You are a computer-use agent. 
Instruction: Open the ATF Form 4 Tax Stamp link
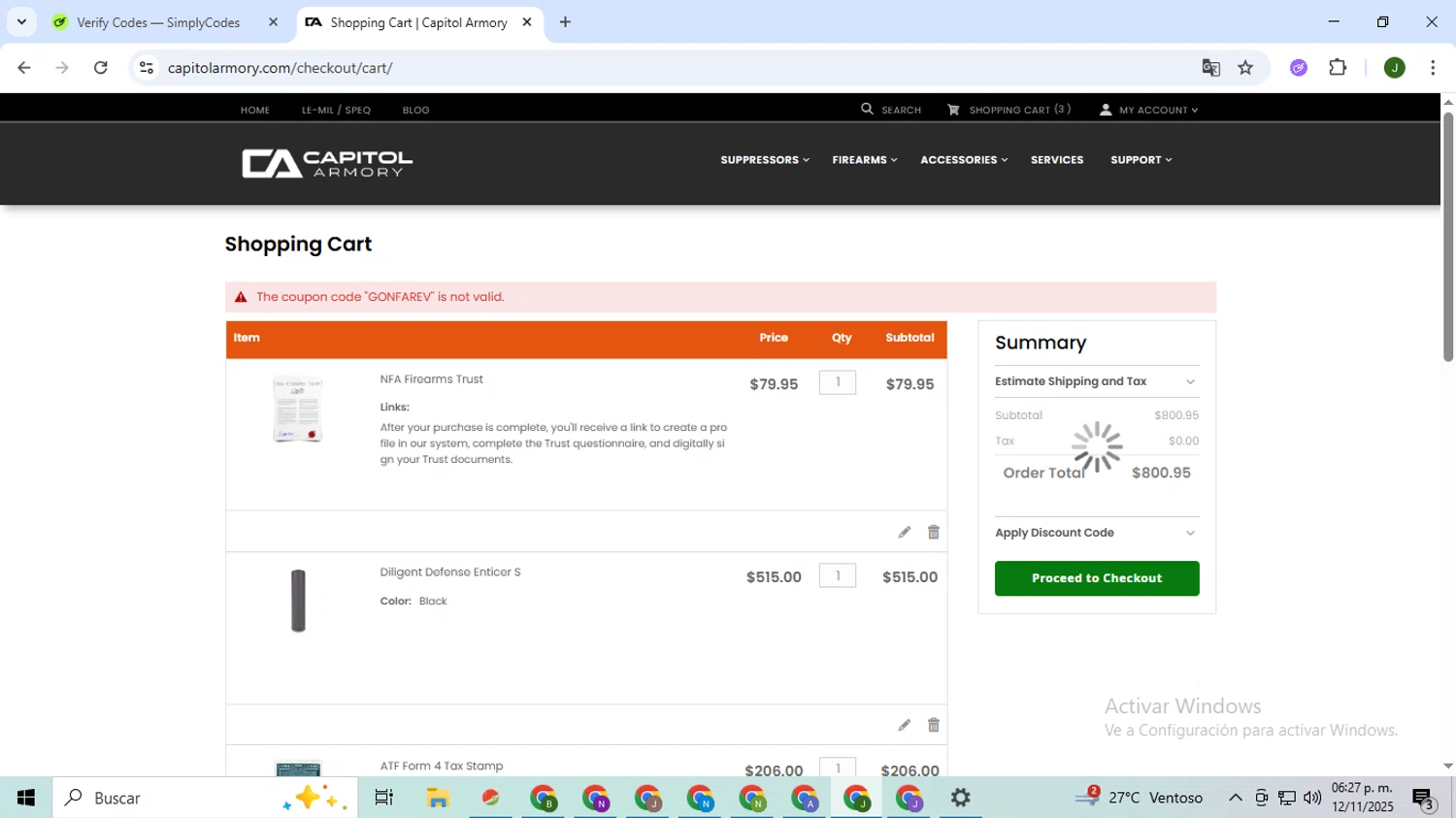coord(442,766)
